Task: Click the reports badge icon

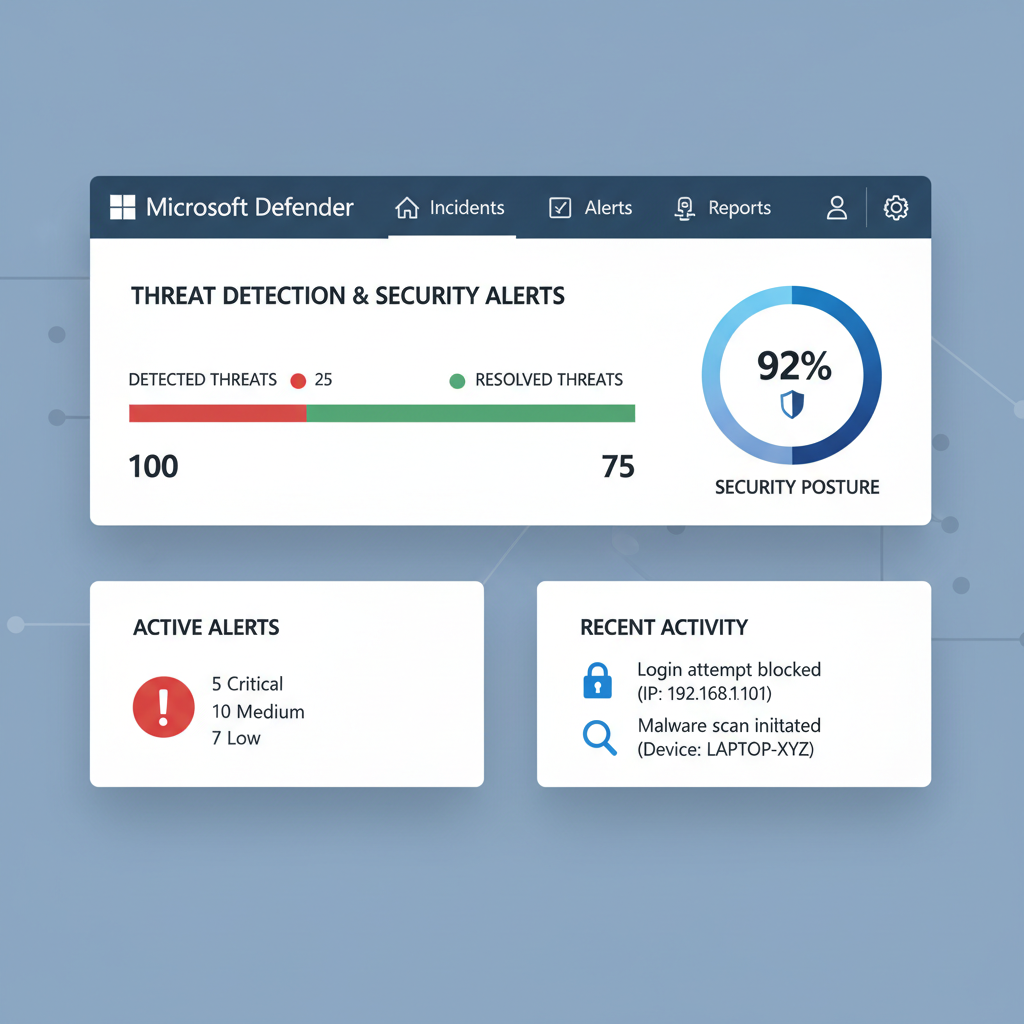Action: point(684,208)
